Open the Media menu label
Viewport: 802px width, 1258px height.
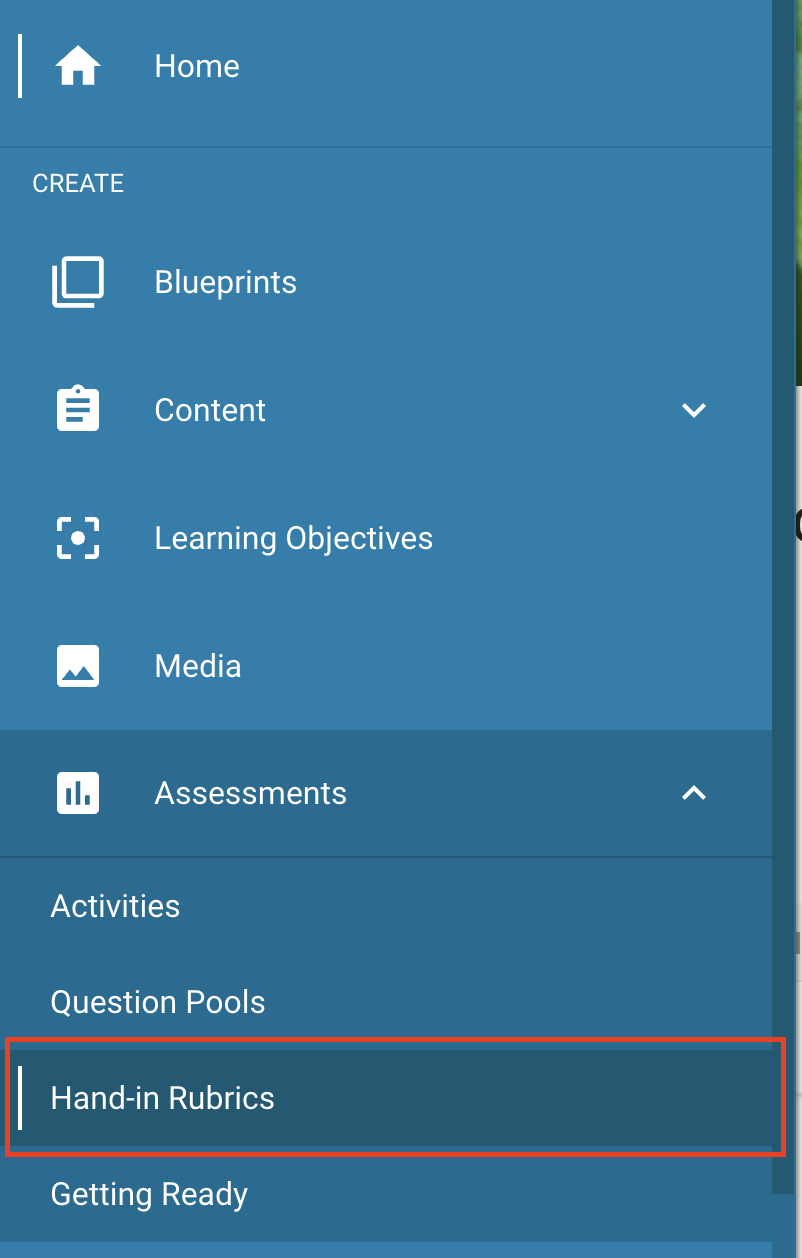click(x=198, y=666)
